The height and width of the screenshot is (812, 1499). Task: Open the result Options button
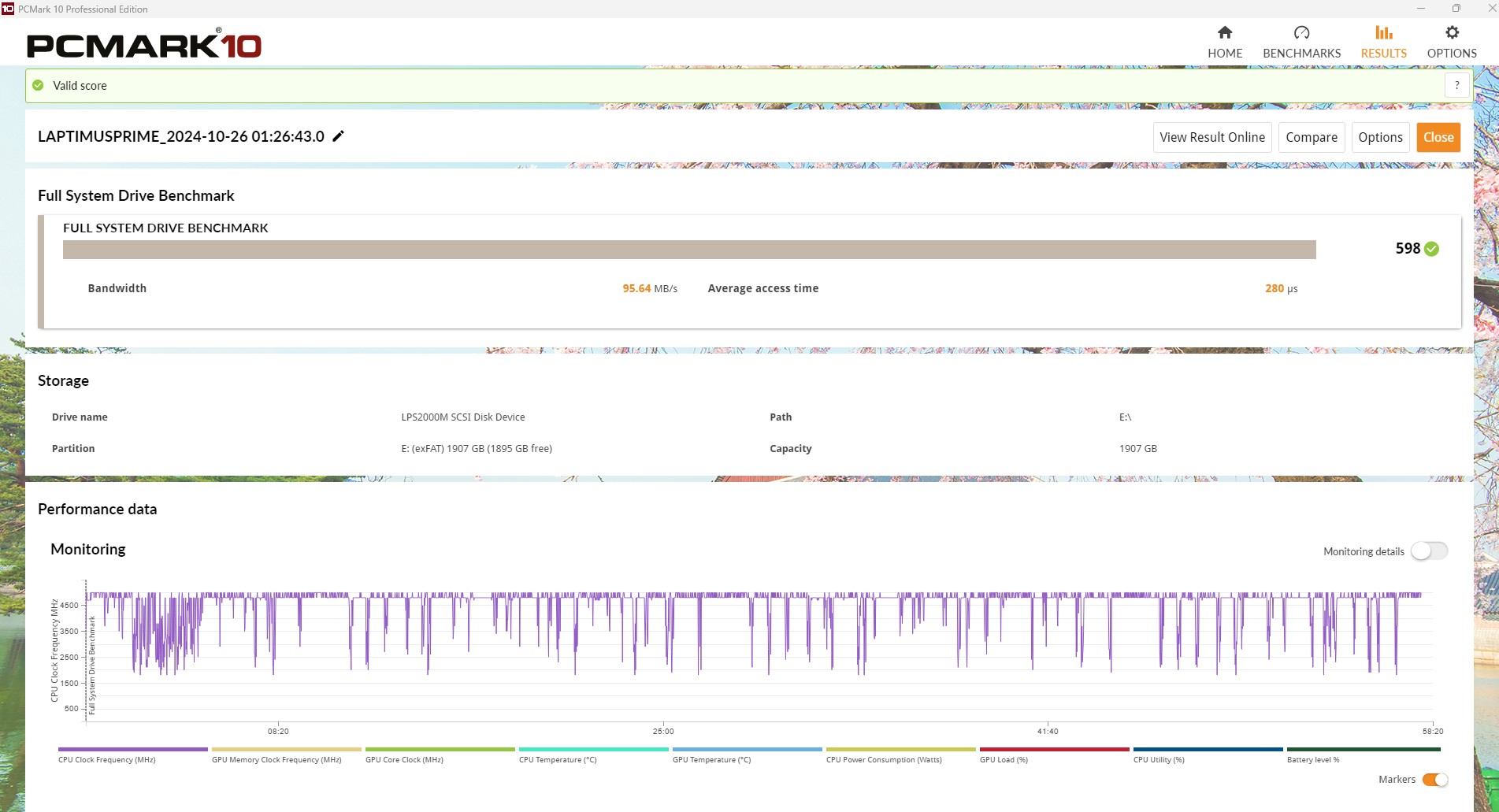pyautogui.click(x=1380, y=137)
